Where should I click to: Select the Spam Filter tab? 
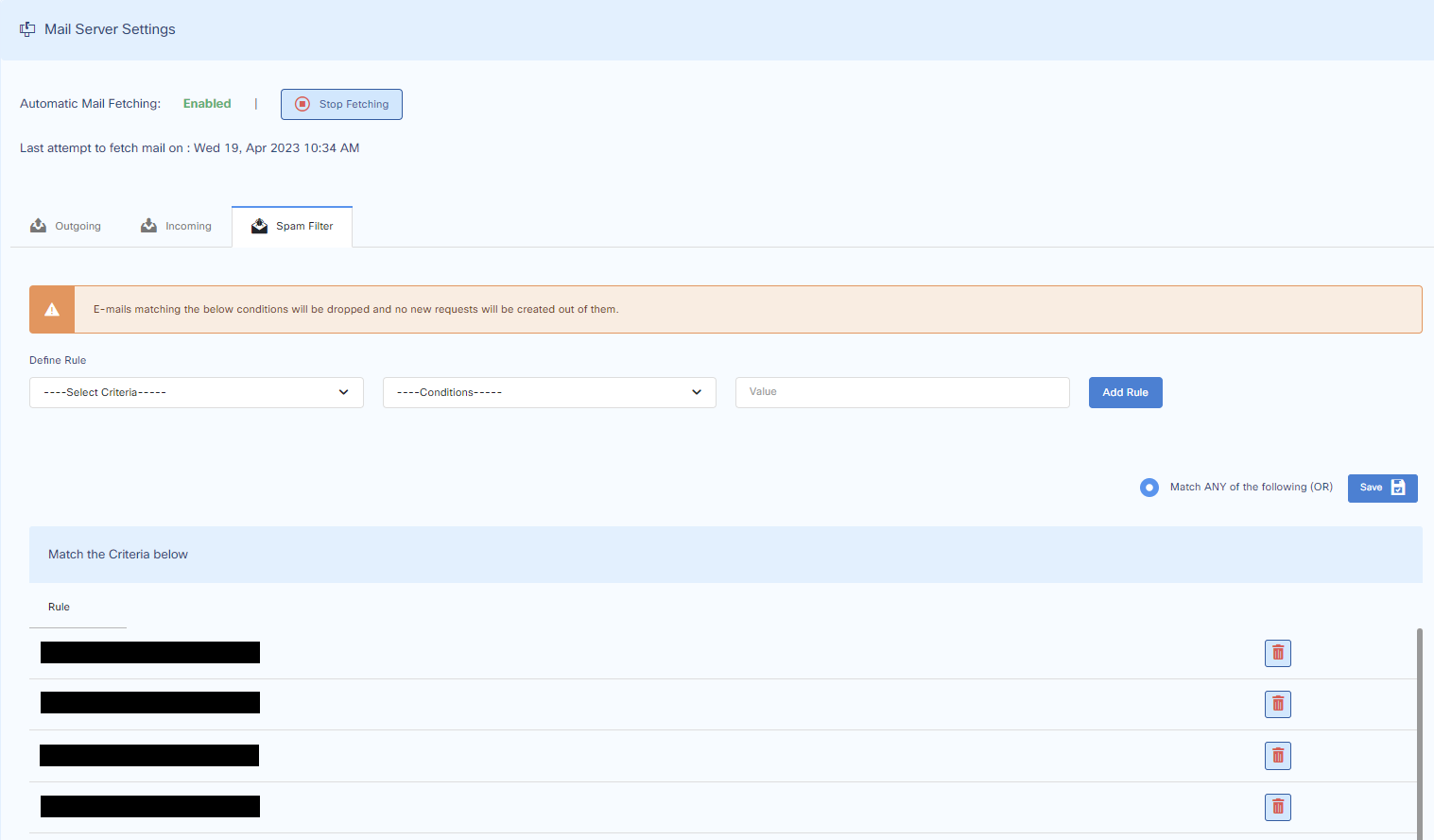292,226
